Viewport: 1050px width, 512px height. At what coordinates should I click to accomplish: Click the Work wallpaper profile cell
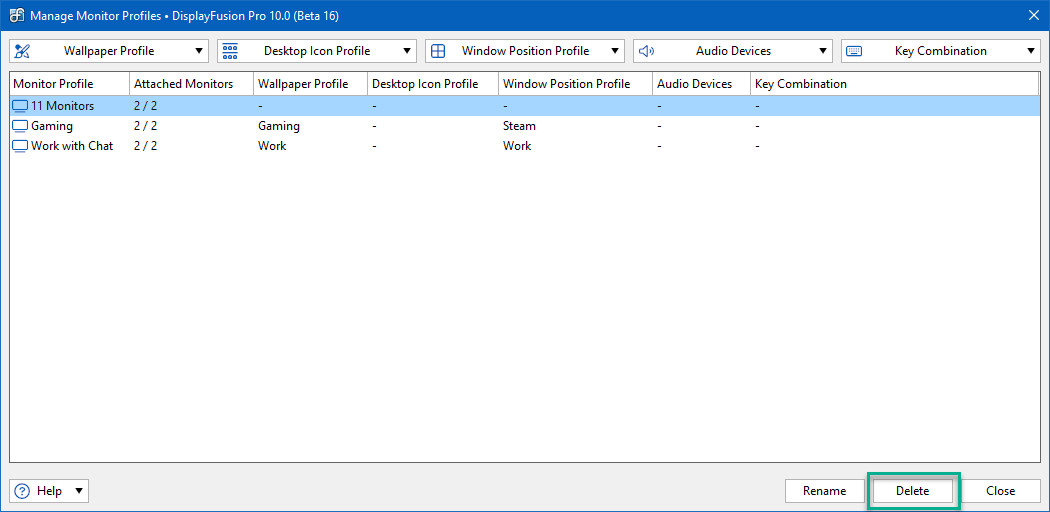(272, 146)
